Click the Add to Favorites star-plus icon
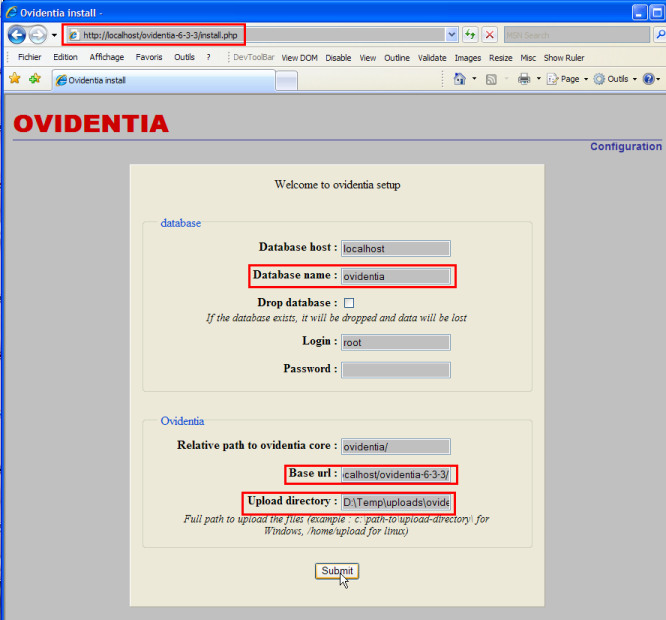Viewport: 666px width, 620px height. coord(35,78)
